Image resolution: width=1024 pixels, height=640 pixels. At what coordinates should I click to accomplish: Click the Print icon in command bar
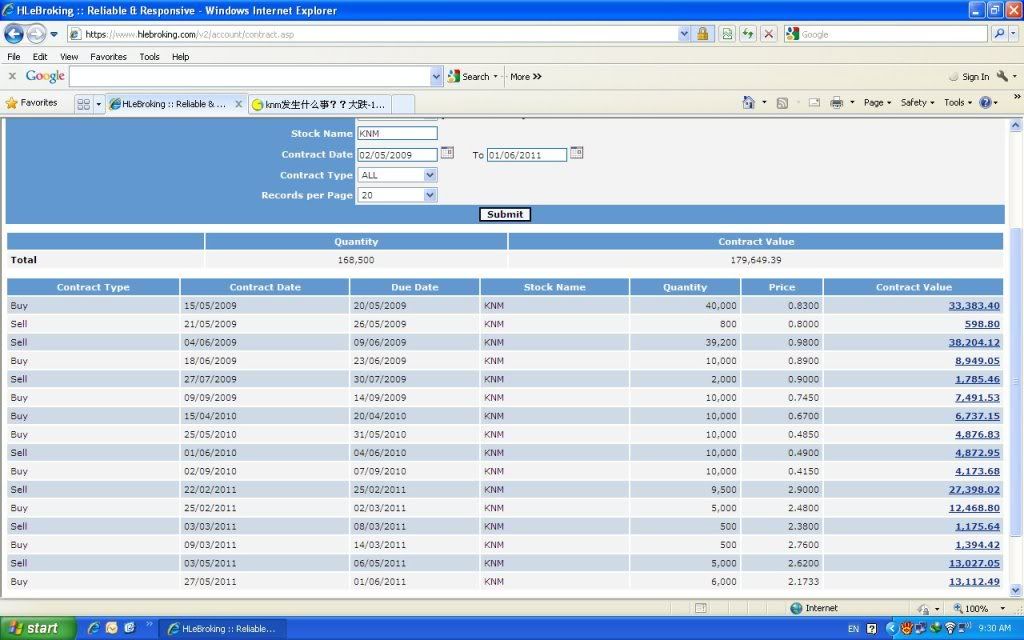click(x=836, y=103)
